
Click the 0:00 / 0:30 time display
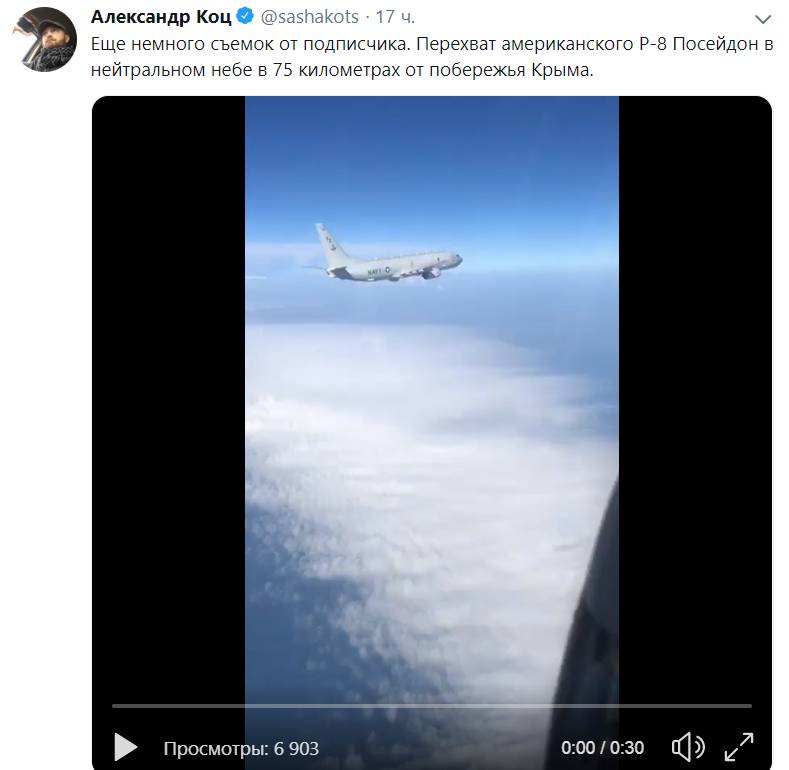602,748
